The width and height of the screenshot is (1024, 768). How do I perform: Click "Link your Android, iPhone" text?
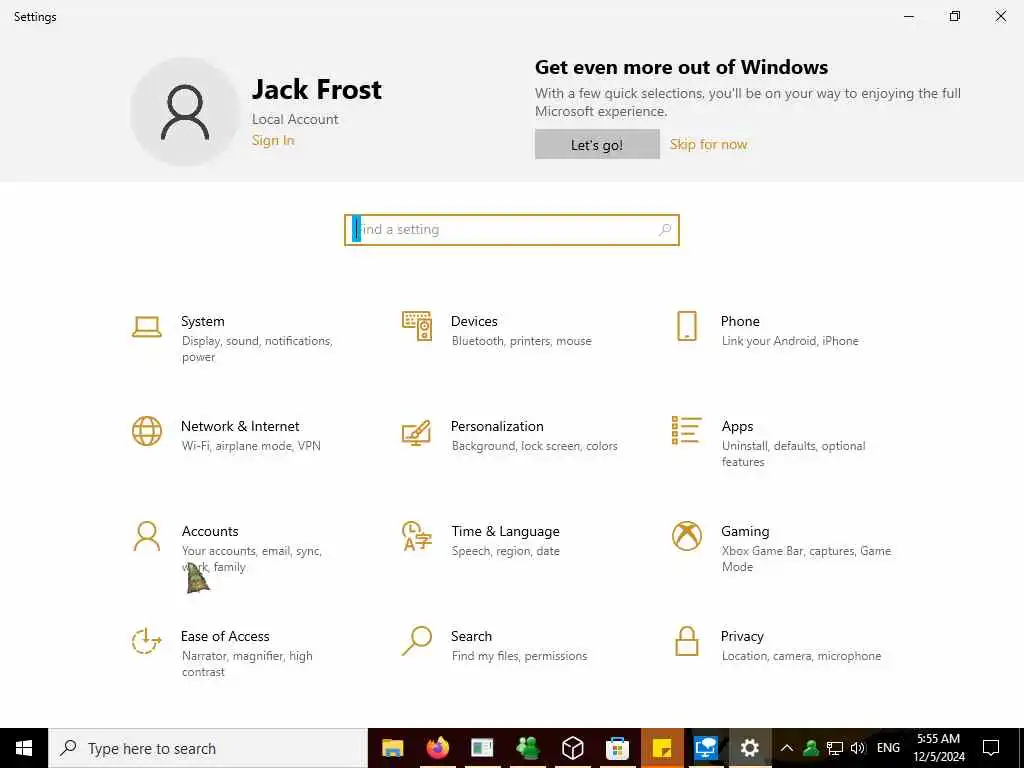coord(790,341)
